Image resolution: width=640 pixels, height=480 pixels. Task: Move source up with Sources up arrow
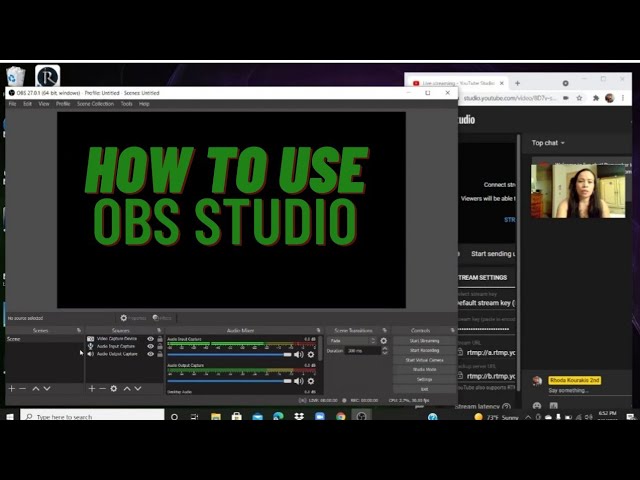coord(127,389)
